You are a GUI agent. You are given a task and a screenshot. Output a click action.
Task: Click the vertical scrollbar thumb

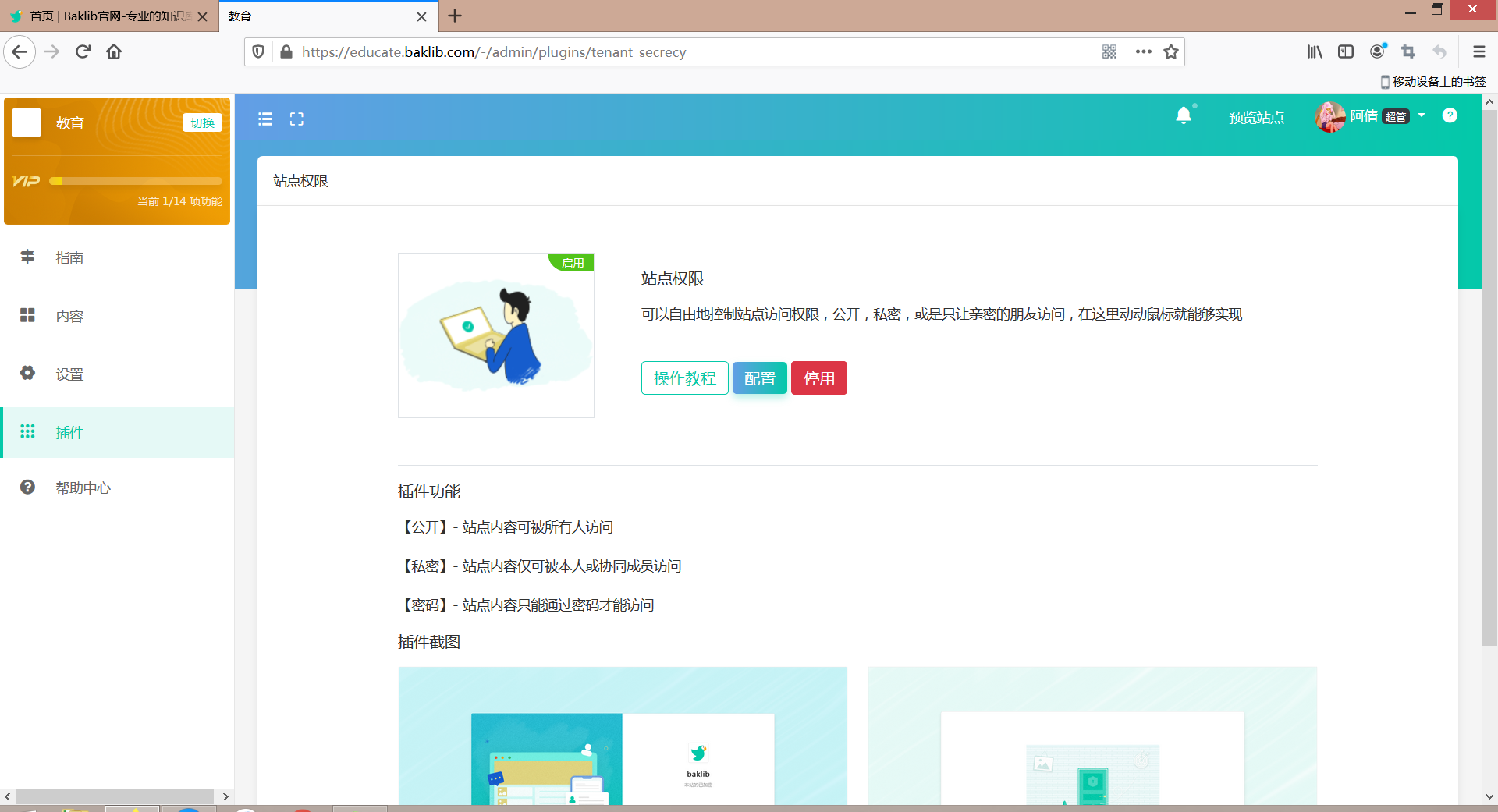1489,378
